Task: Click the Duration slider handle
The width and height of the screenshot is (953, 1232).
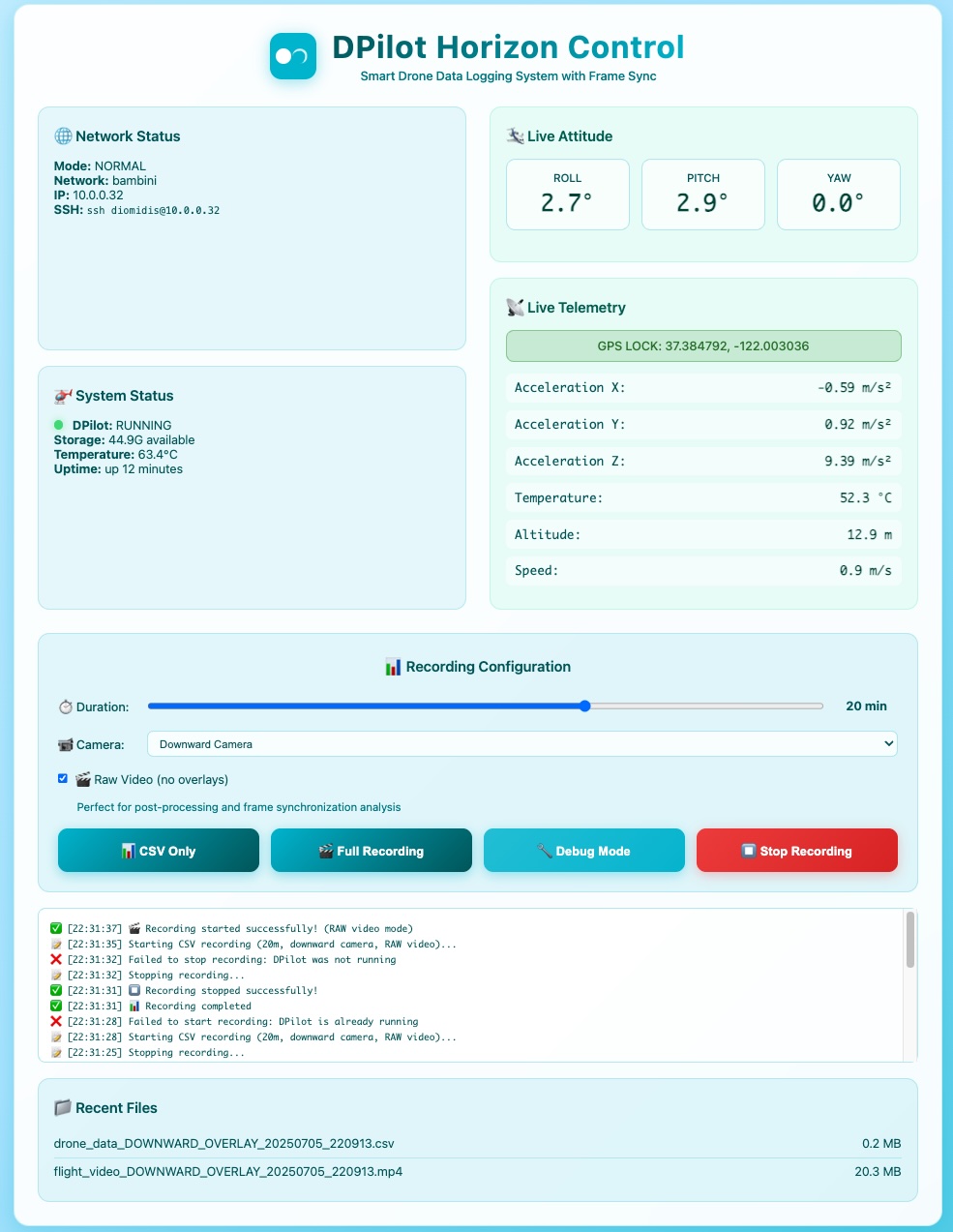Action: [x=585, y=706]
